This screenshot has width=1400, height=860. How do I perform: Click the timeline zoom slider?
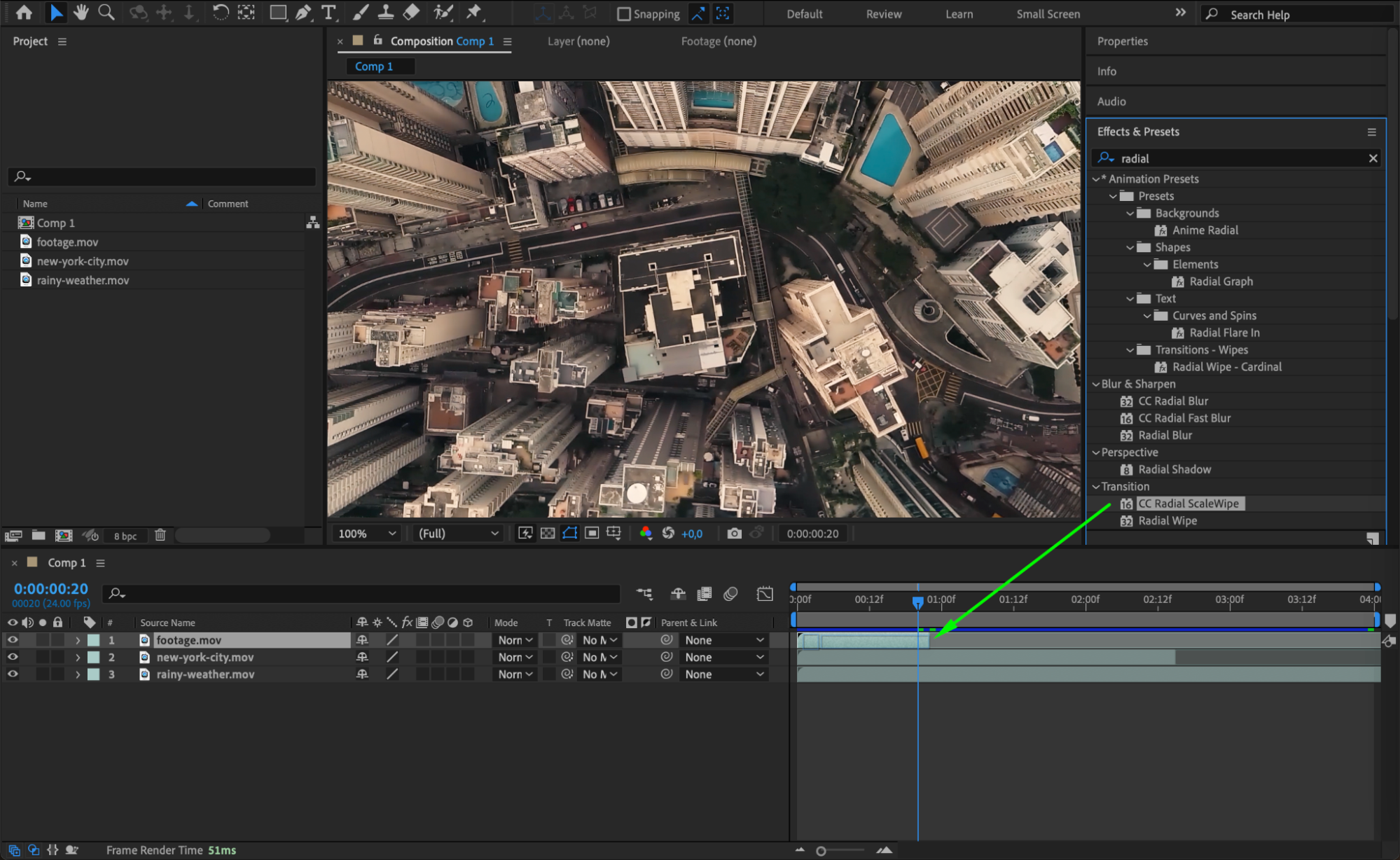[821, 851]
